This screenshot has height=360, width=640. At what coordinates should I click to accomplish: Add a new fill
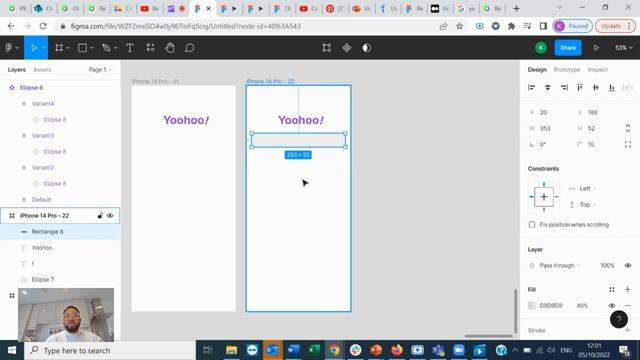coord(628,289)
